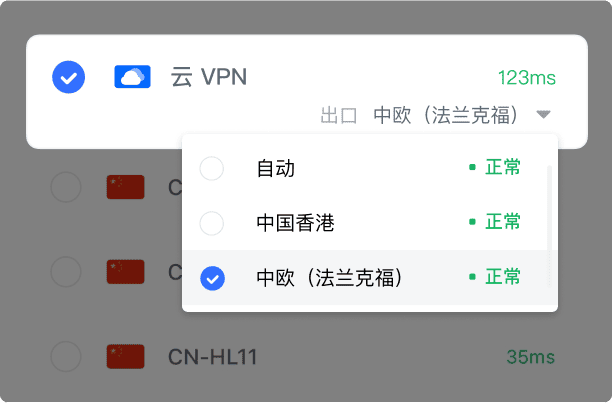Click the 123ms latency of 云 VPN
Screen dimensions: 612x403
click(527, 78)
